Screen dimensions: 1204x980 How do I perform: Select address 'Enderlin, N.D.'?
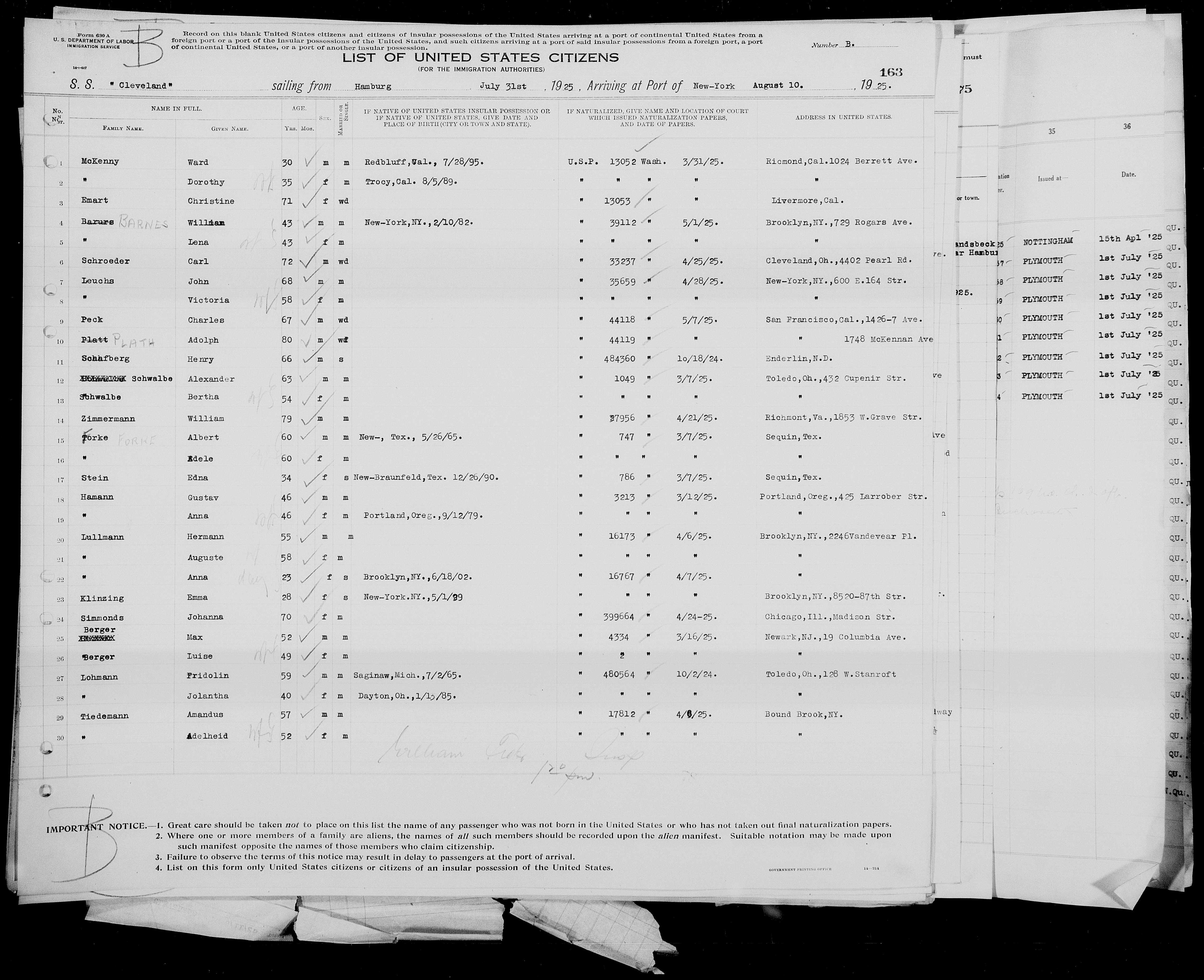tap(799, 359)
